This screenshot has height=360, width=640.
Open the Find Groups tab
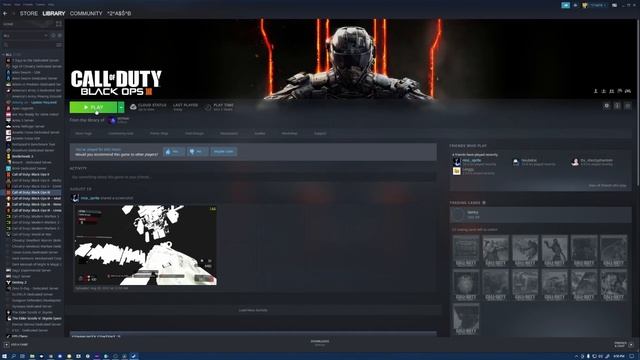coord(194,133)
